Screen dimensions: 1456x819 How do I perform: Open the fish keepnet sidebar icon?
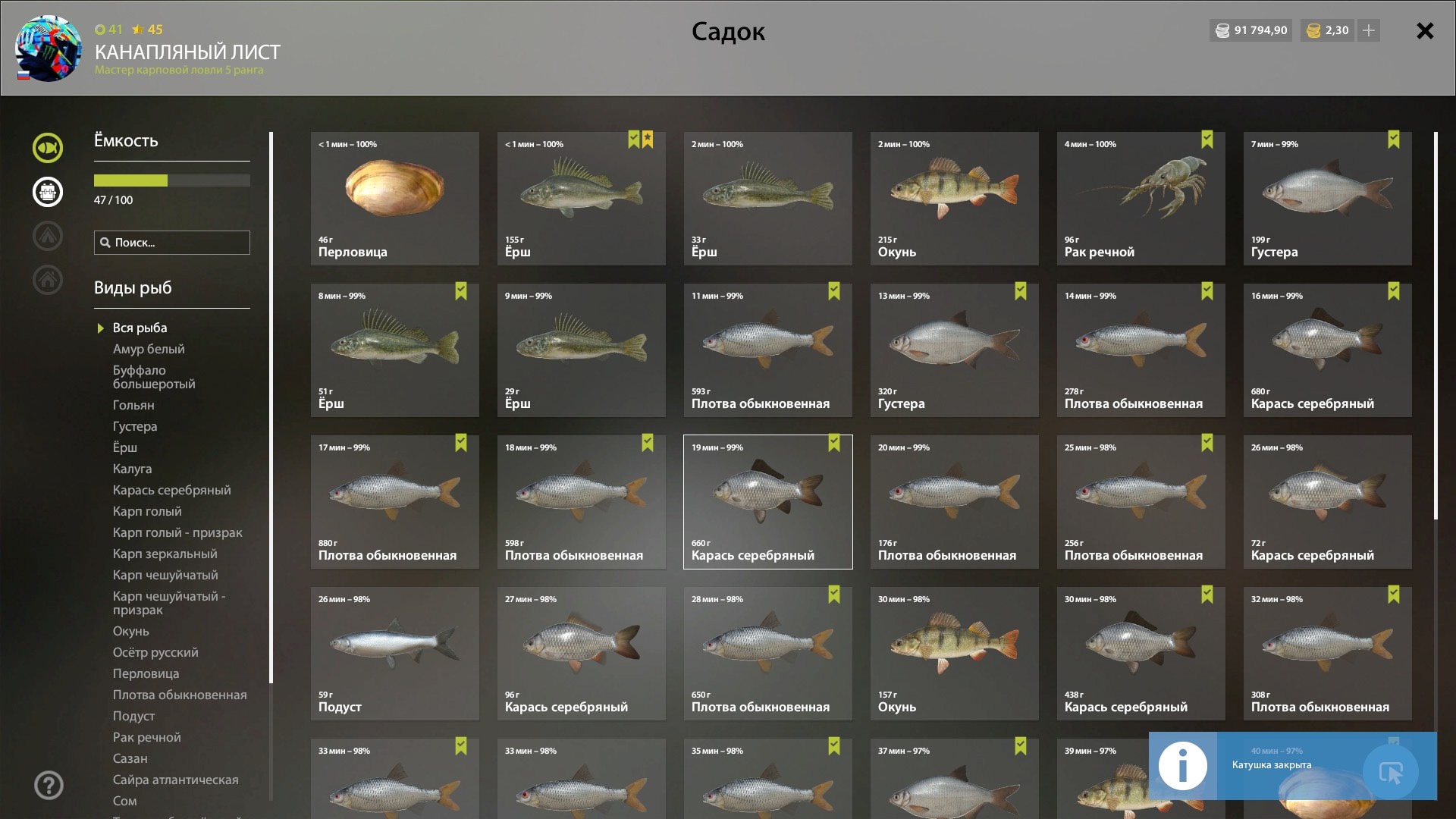48,148
